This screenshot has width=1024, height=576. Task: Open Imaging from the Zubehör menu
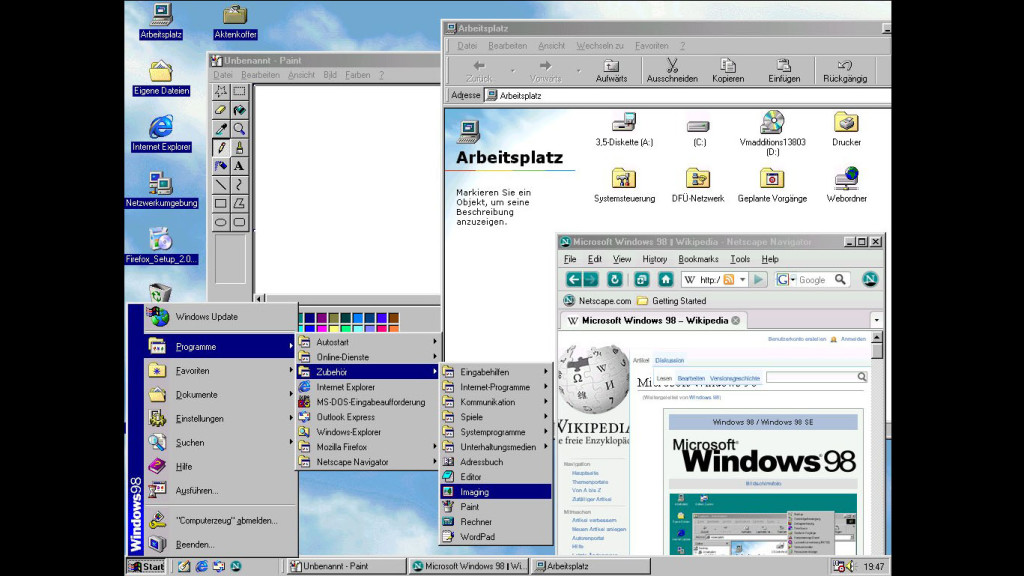coord(496,492)
